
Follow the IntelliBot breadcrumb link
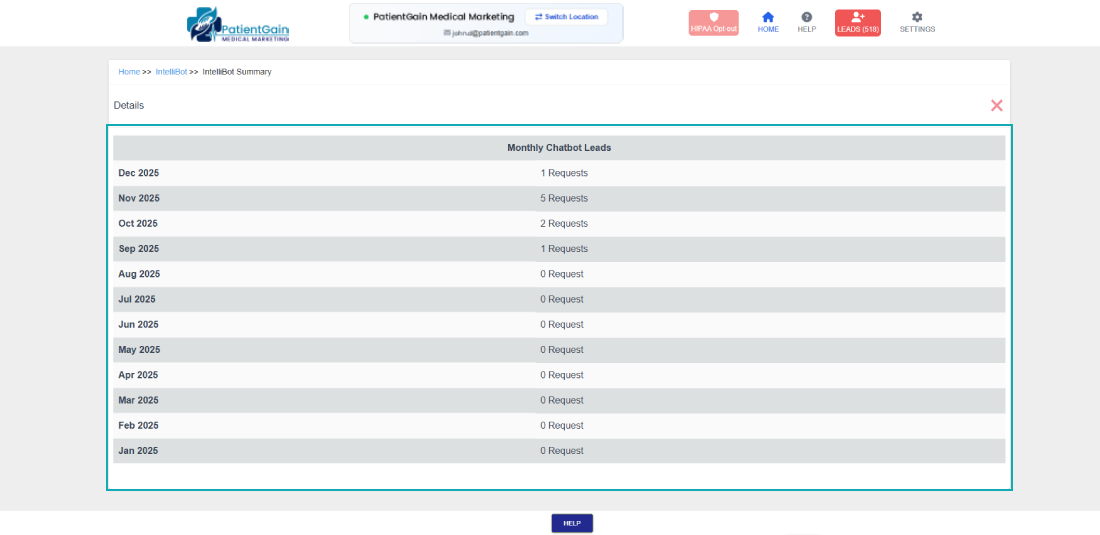[171, 72]
